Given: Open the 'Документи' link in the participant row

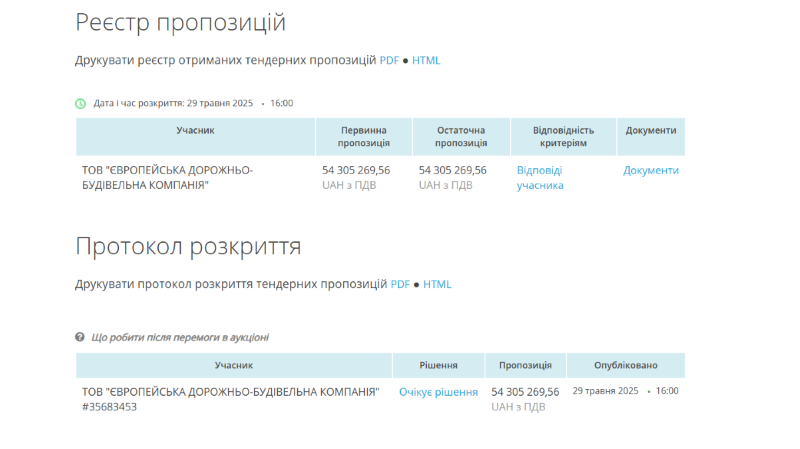Looking at the screenshot, I should click(651, 170).
